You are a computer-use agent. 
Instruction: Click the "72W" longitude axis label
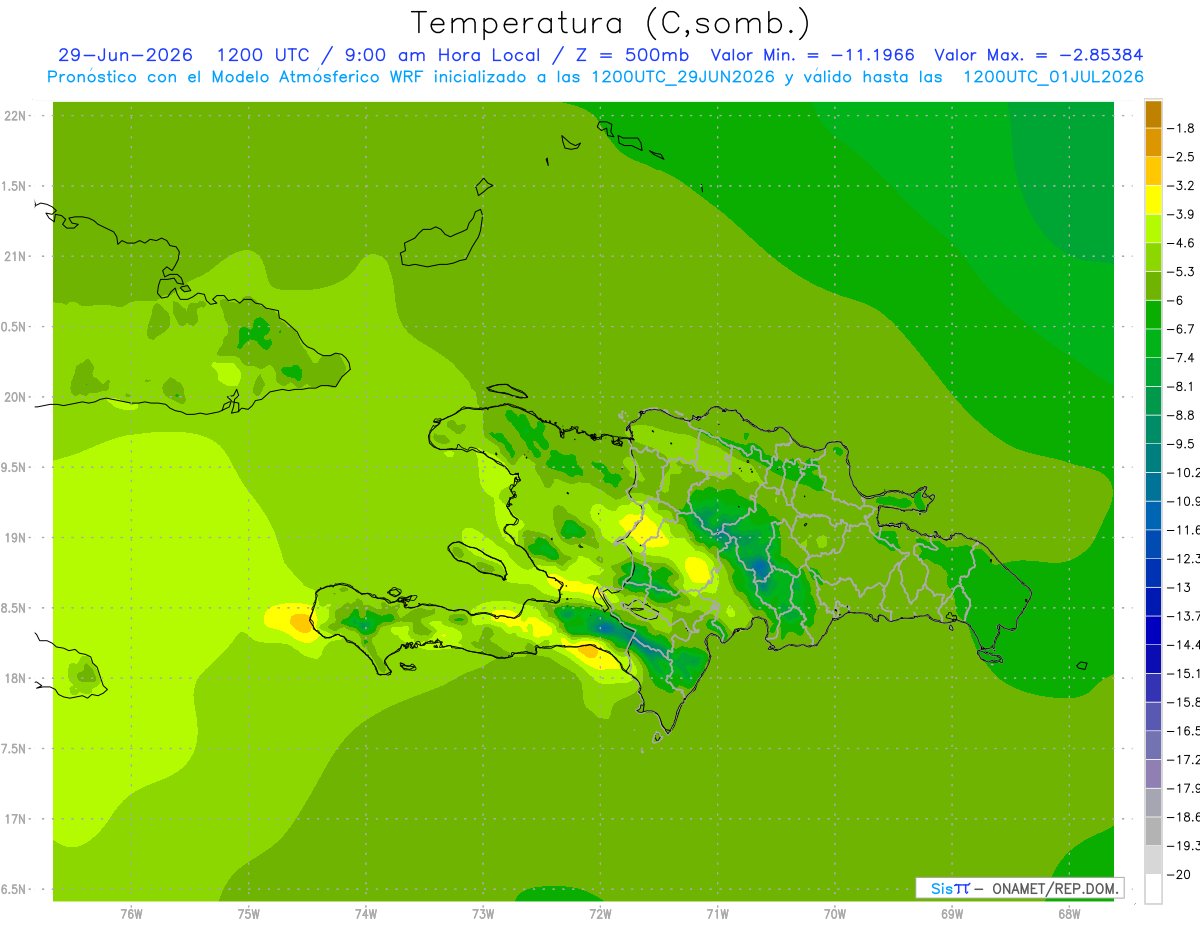[600, 914]
